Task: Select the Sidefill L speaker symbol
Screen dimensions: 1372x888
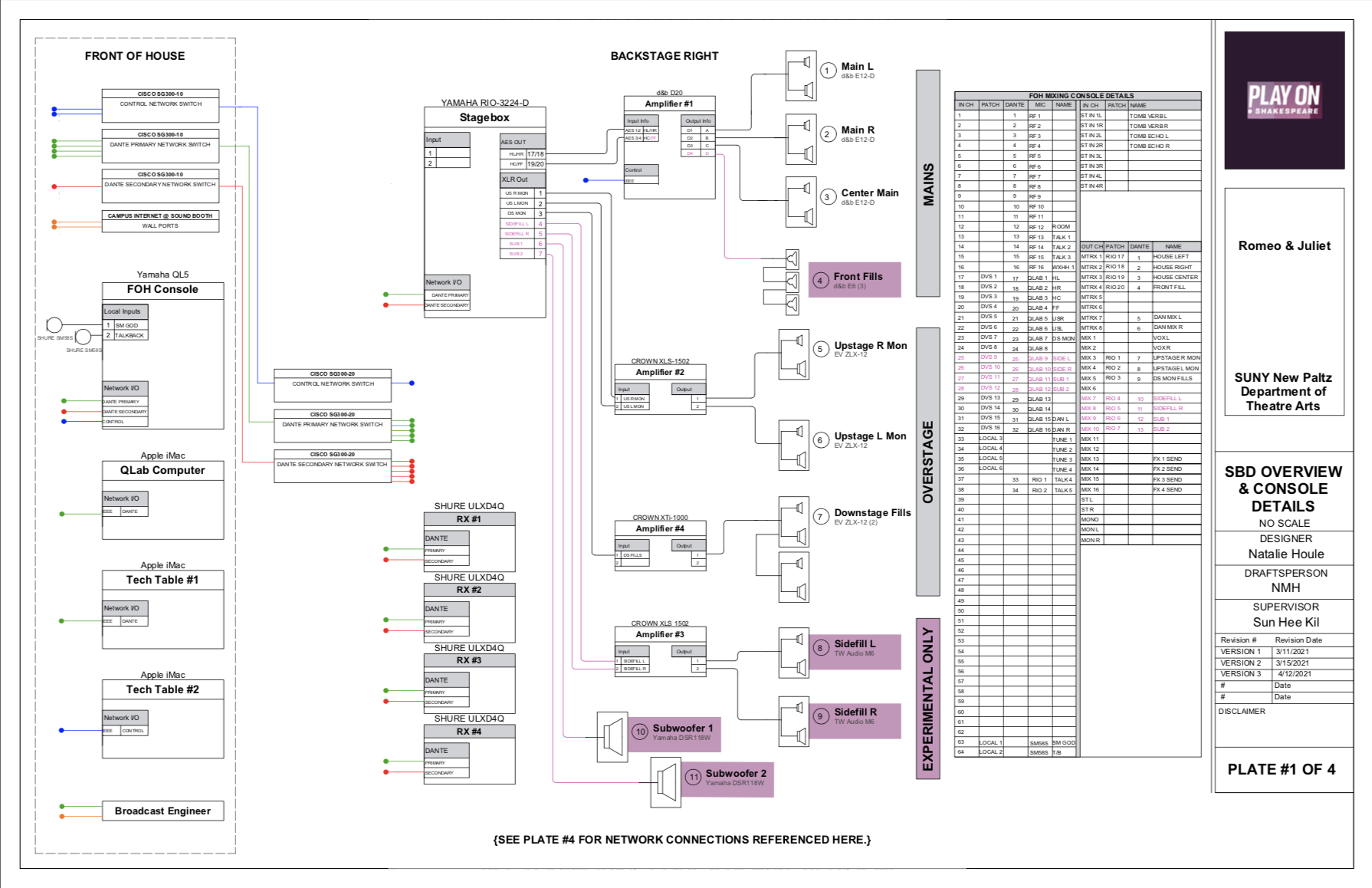Action: click(x=794, y=653)
